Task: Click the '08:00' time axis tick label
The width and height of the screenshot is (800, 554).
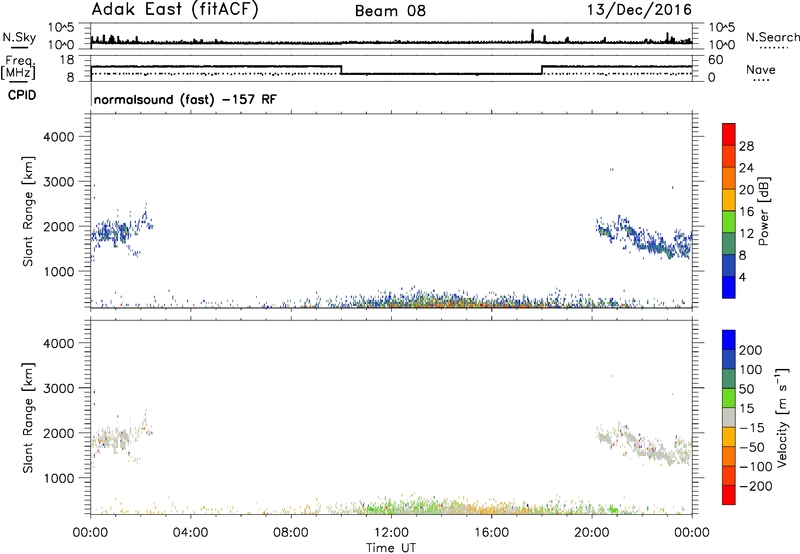Action: (290, 533)
